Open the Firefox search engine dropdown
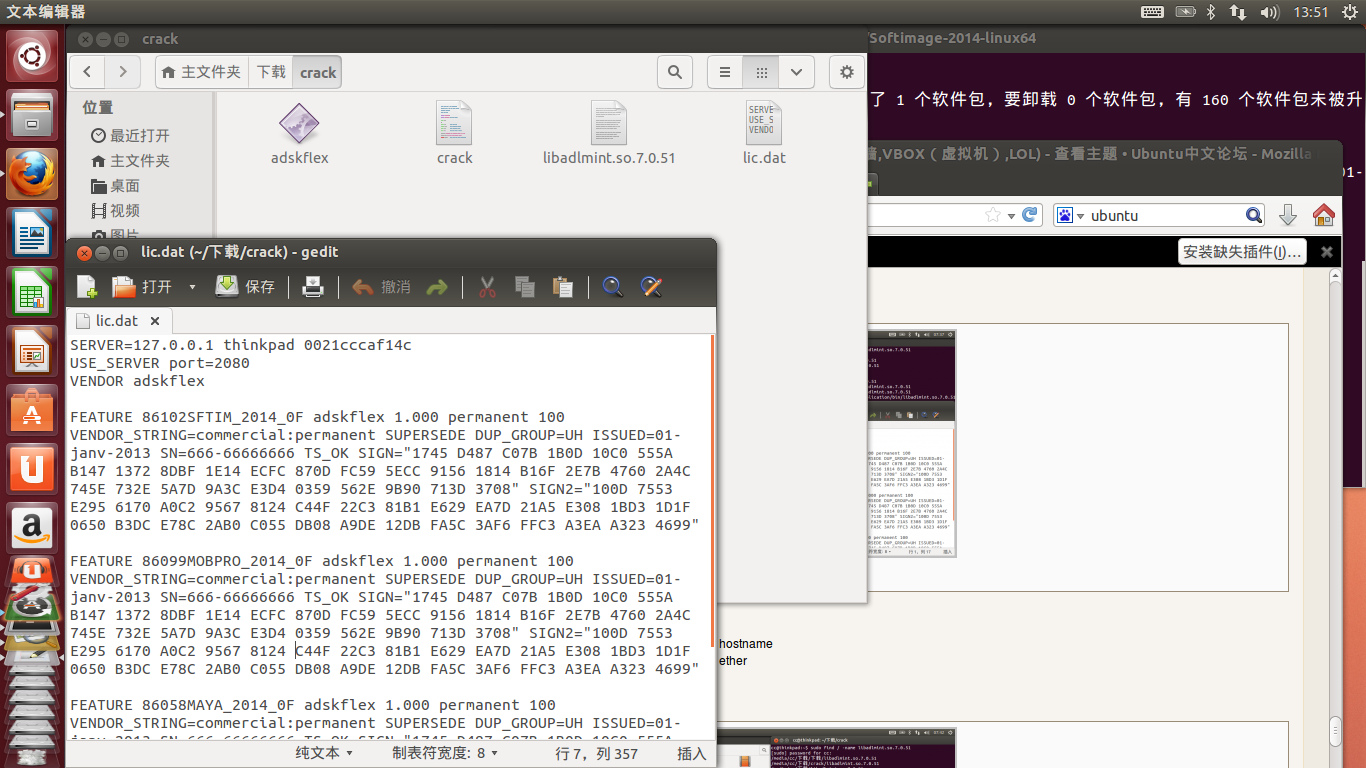The width and height of the screenshot is (1366, 768). pos(1071,215)
